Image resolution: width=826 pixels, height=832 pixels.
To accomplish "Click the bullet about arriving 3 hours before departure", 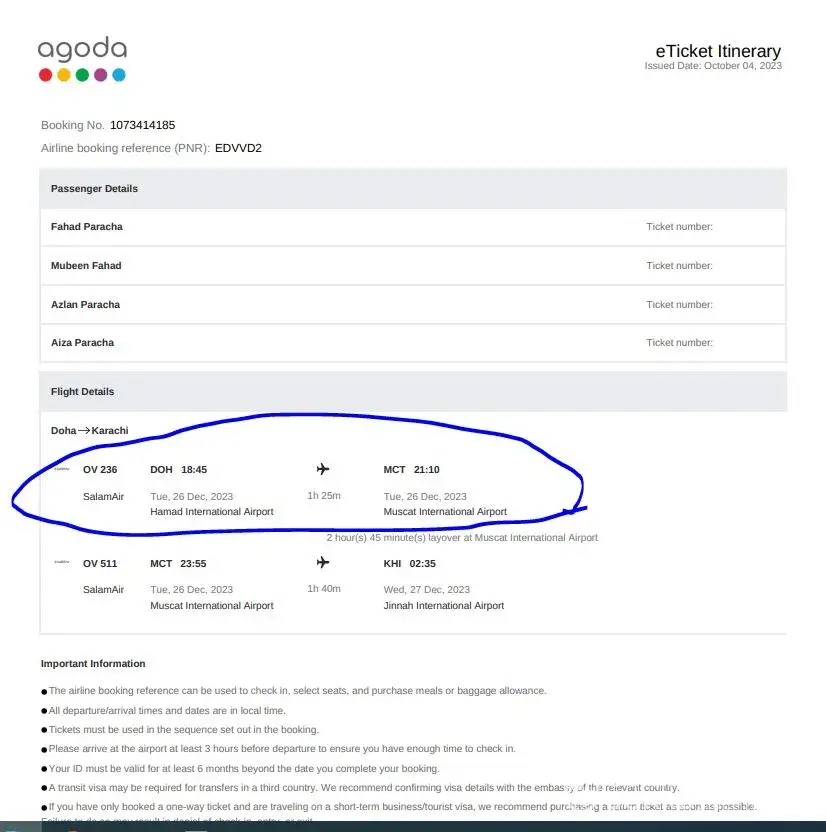I will click(x=279, y=749).
